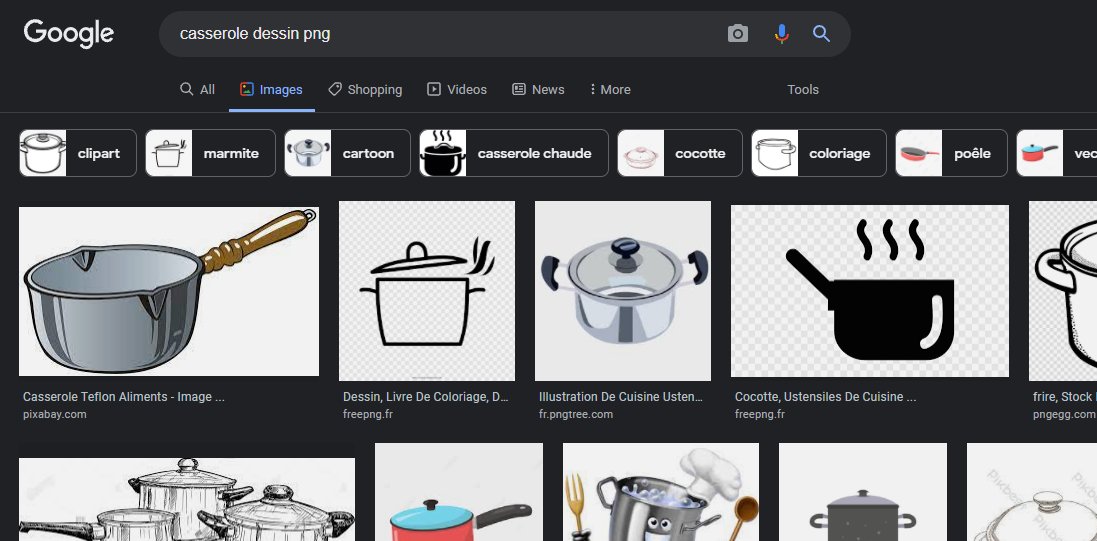
Task: Open 'Casserole Teflon Aliments - Image' title
Action: [124, 397]
